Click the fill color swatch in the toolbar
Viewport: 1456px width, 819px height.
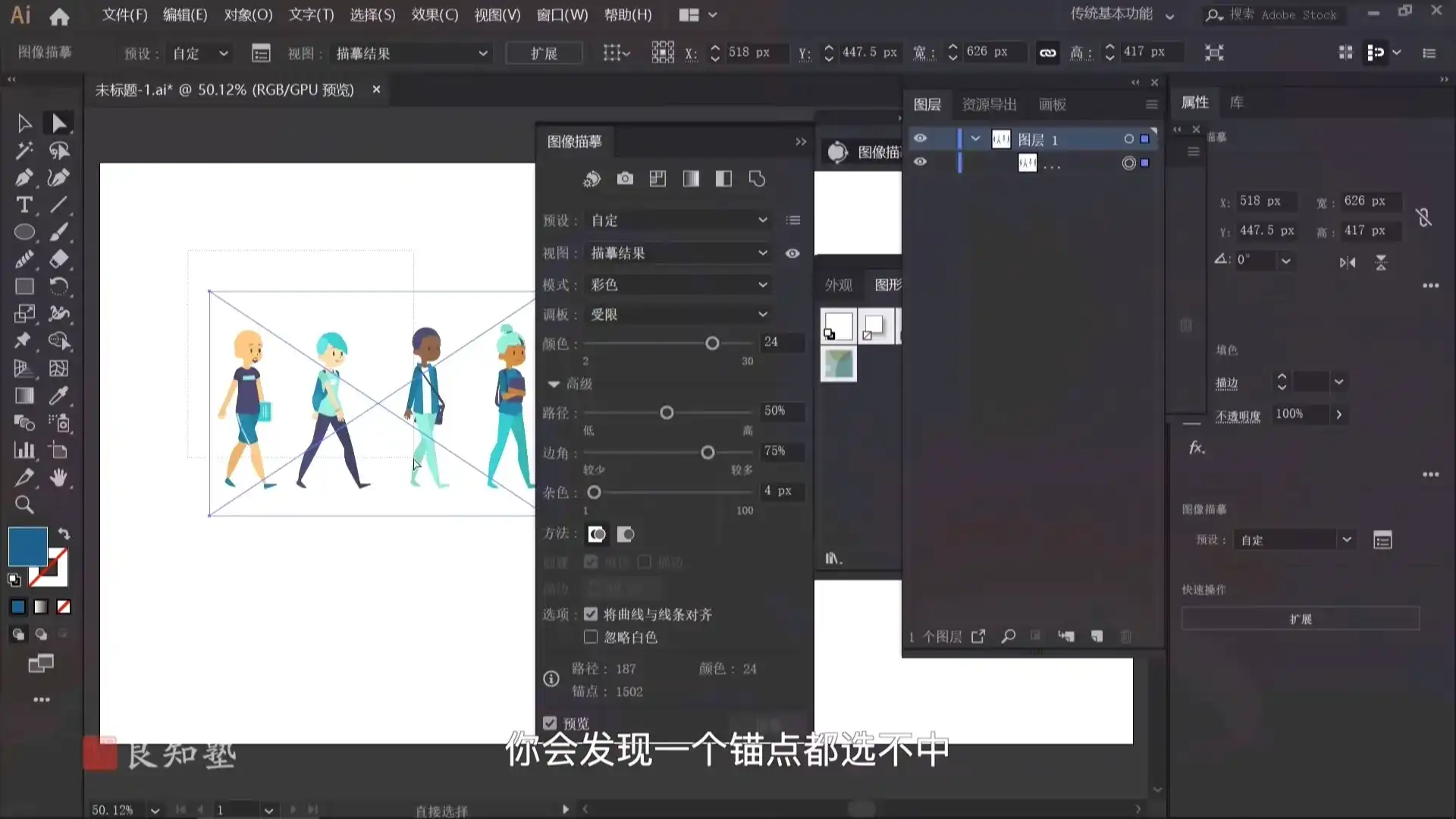(27, 545)
